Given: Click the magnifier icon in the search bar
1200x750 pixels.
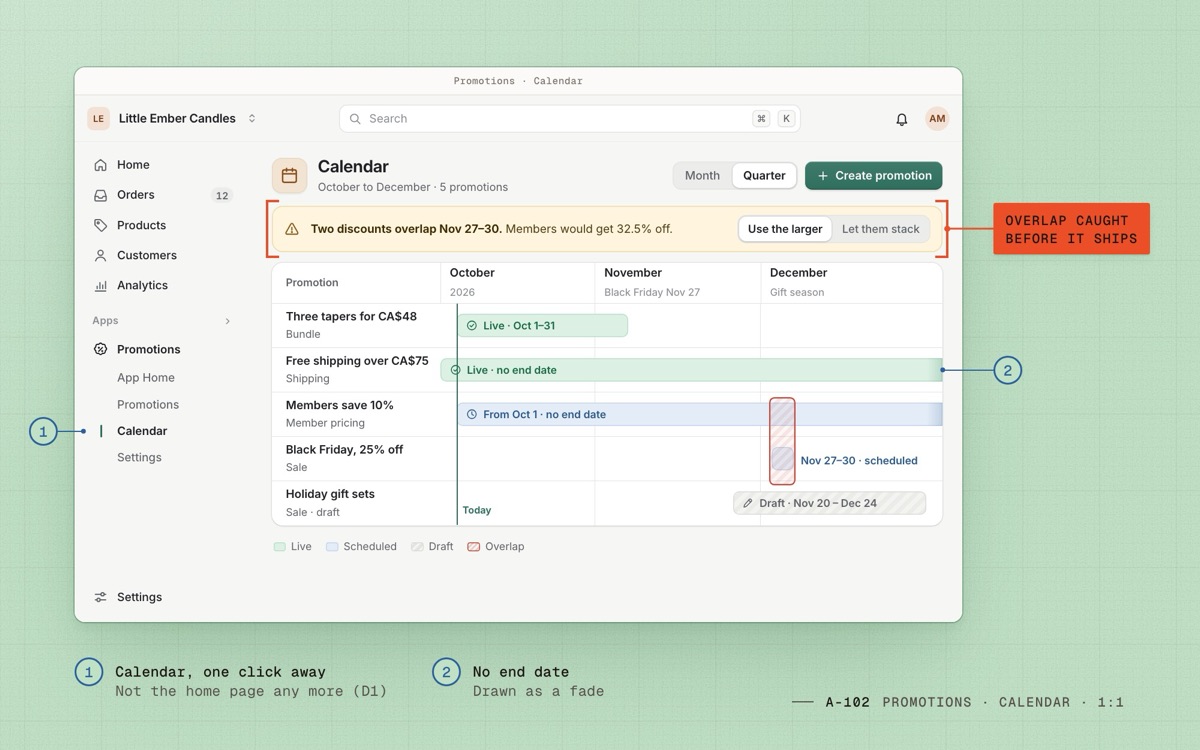Looking at the screenshot, I should [355, 119].
